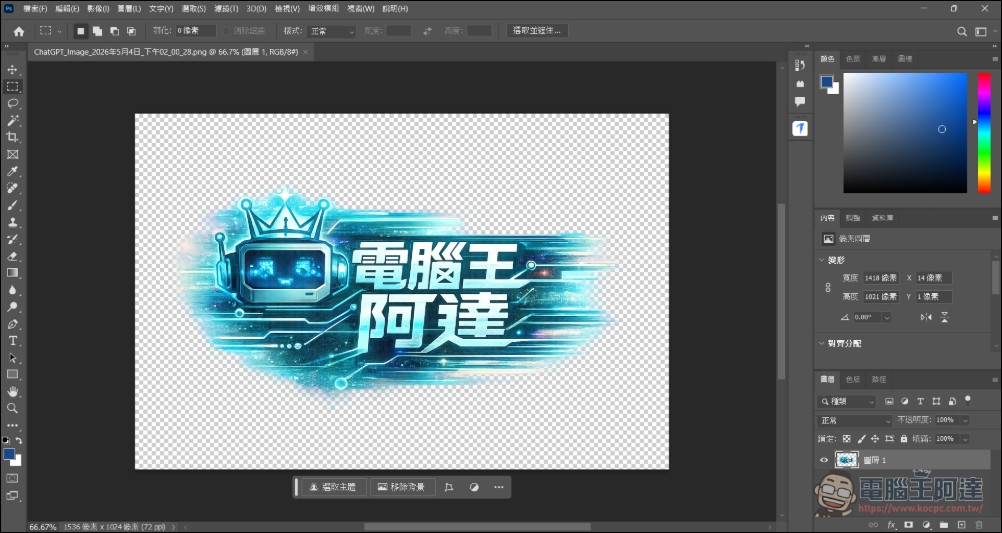Select the Hand tool
Image resolution: width=1002 pixels, height=533 pixels.
click(12, 391)
